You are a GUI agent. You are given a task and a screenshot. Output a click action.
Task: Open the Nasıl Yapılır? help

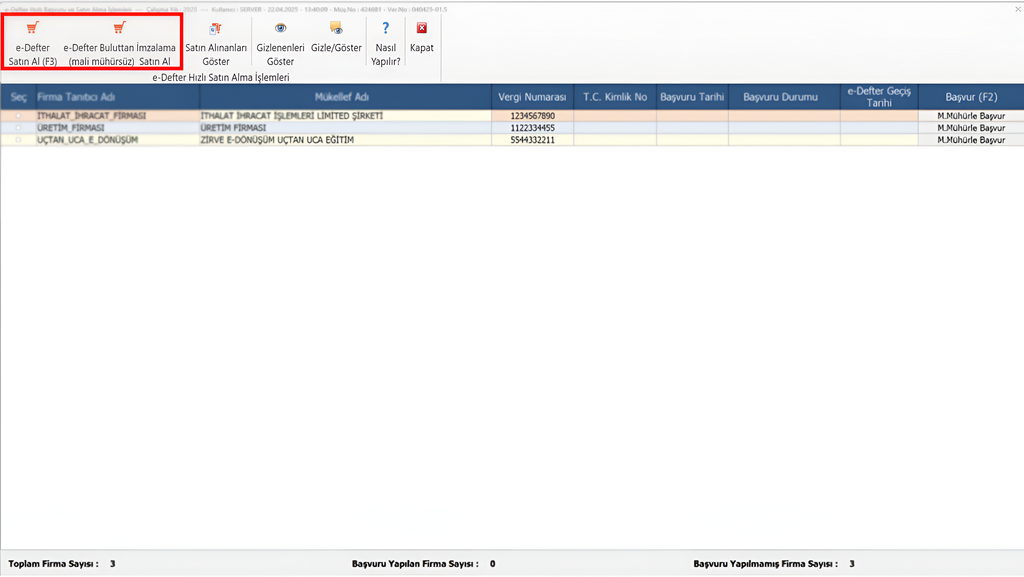pos(385,43)
